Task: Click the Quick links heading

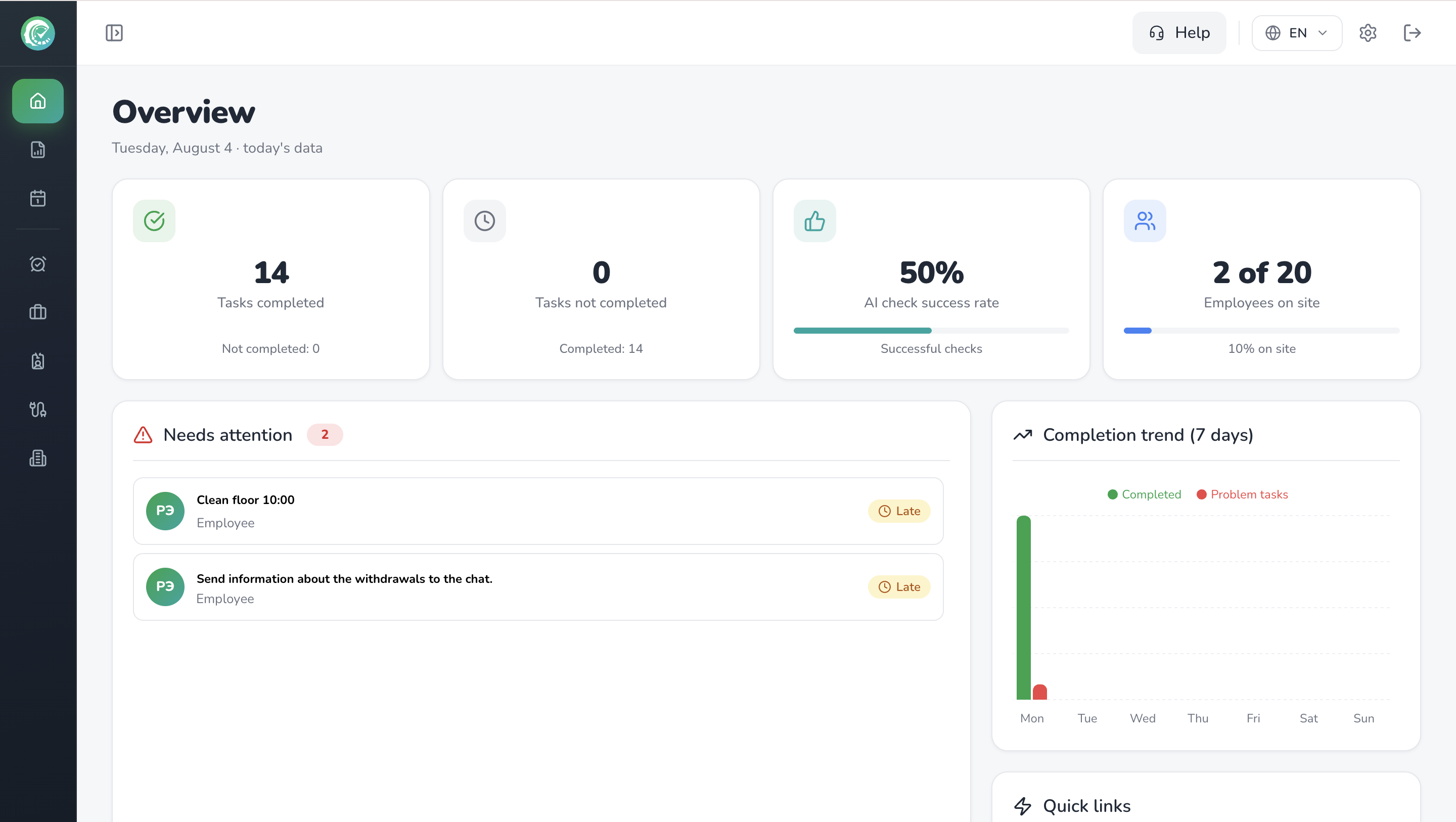Action: pyautogui.click(x=1086, y=806)
